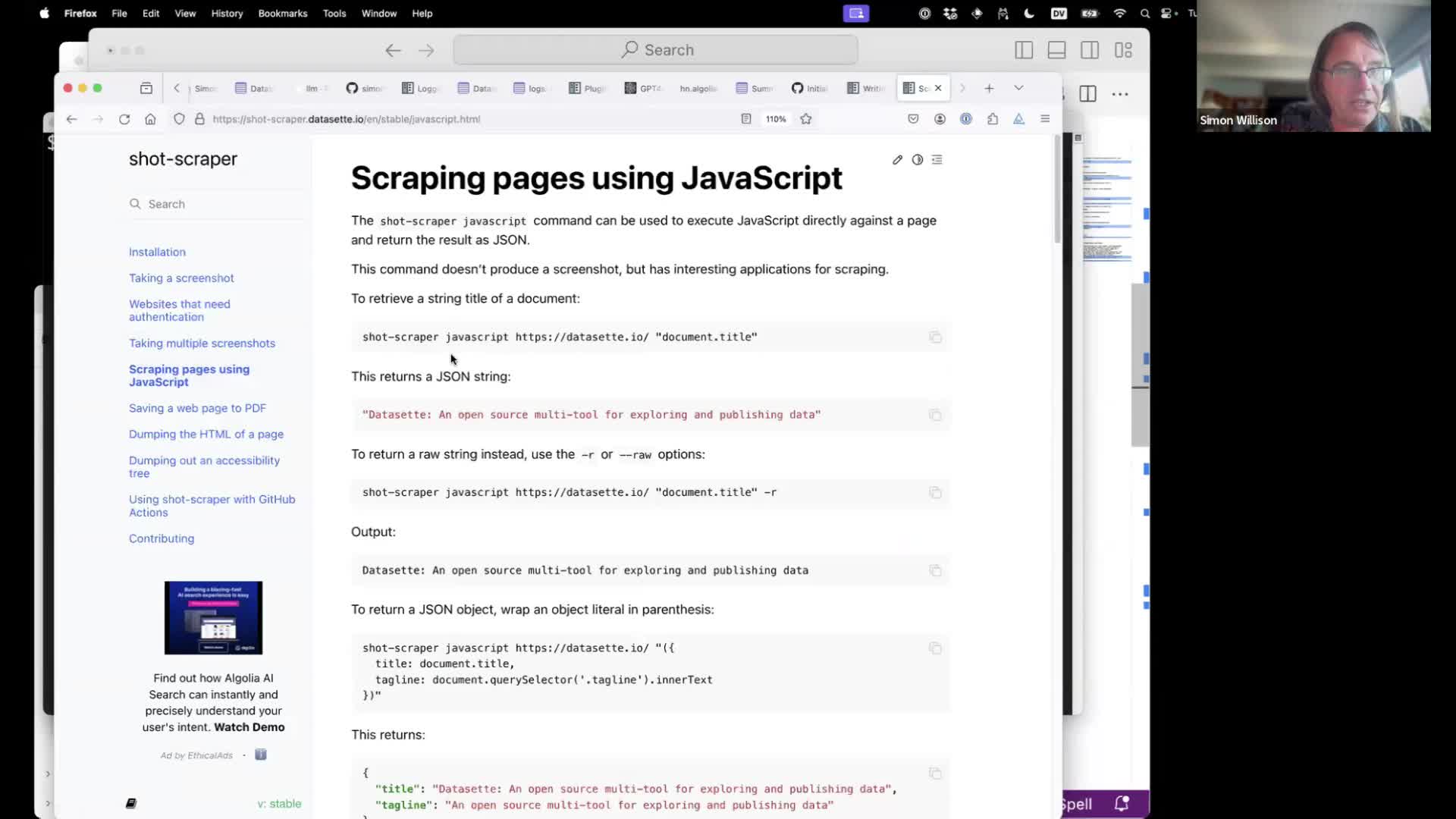Bookmark this page with star icon

806,119
